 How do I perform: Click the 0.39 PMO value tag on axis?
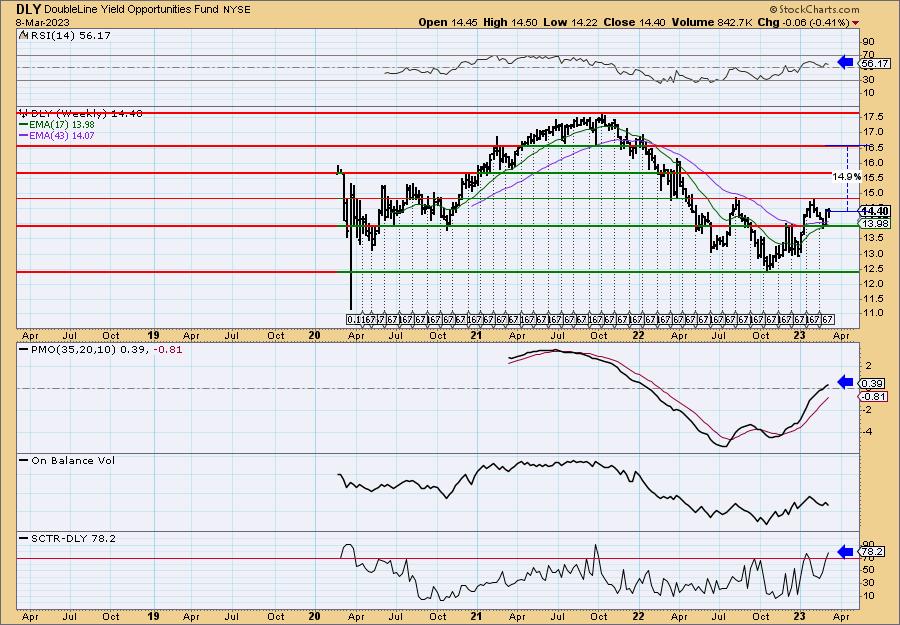tap(872, 383)
